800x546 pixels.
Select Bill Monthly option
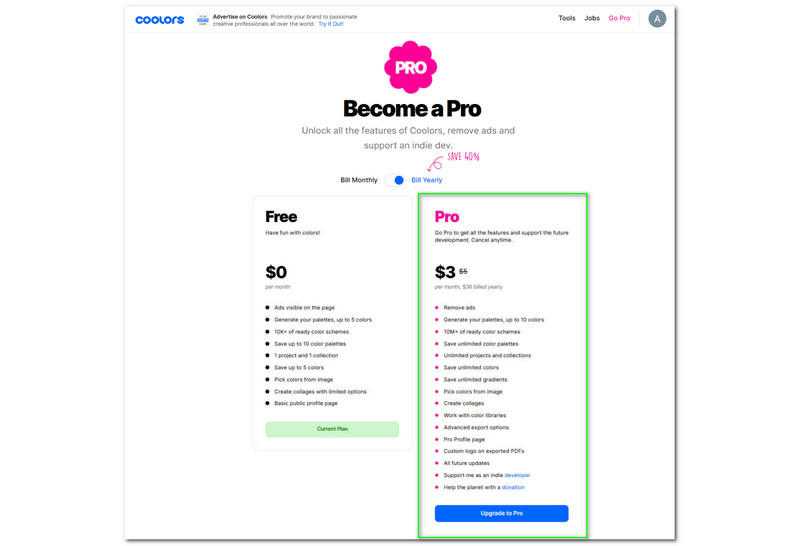point(359,180)
